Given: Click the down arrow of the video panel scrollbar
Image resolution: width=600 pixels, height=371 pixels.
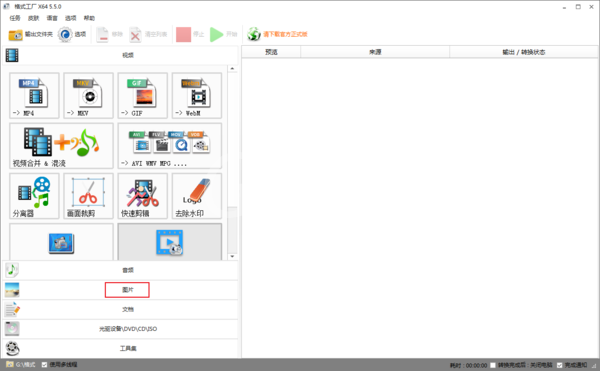Looking at the screenshot, I should tap(232, 257).
